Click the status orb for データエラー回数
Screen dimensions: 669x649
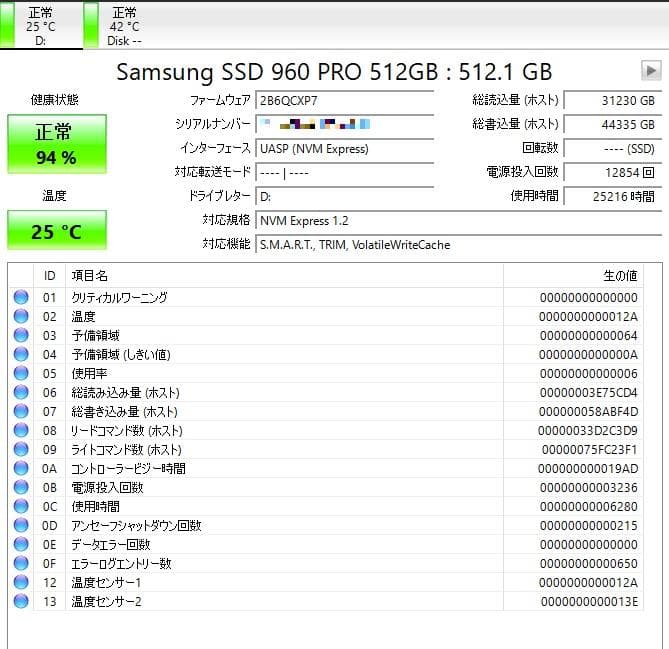point(21,544)
